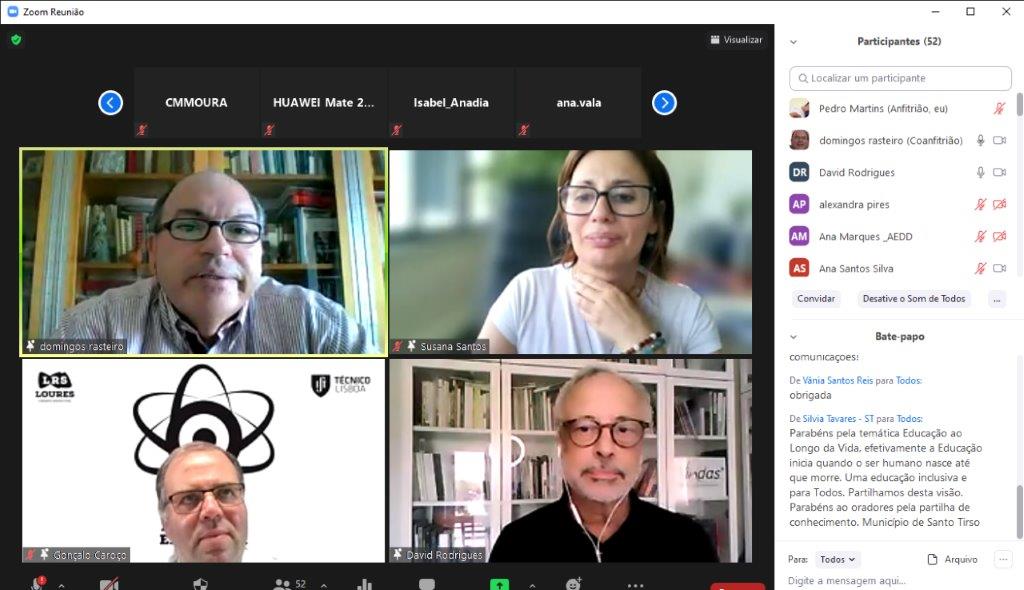
Task: Collapse the Participantes panel chevron
Action: 794,42
